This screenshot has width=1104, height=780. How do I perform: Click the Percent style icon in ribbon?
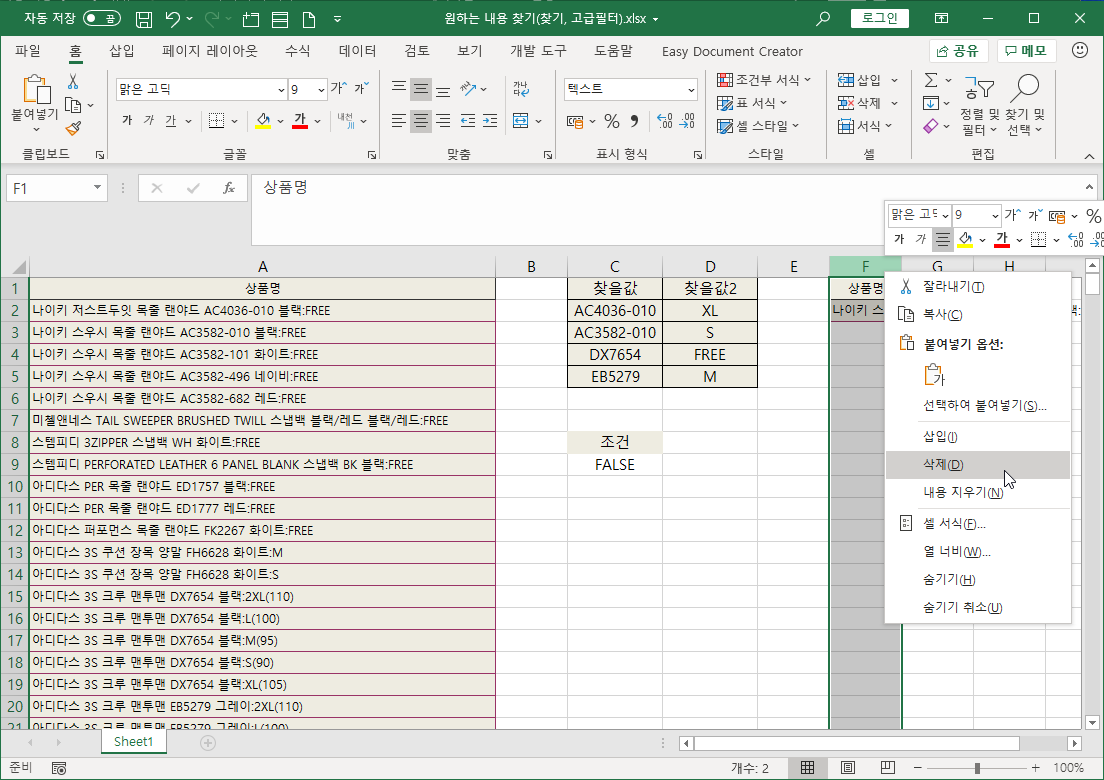[x=612, y=121]
